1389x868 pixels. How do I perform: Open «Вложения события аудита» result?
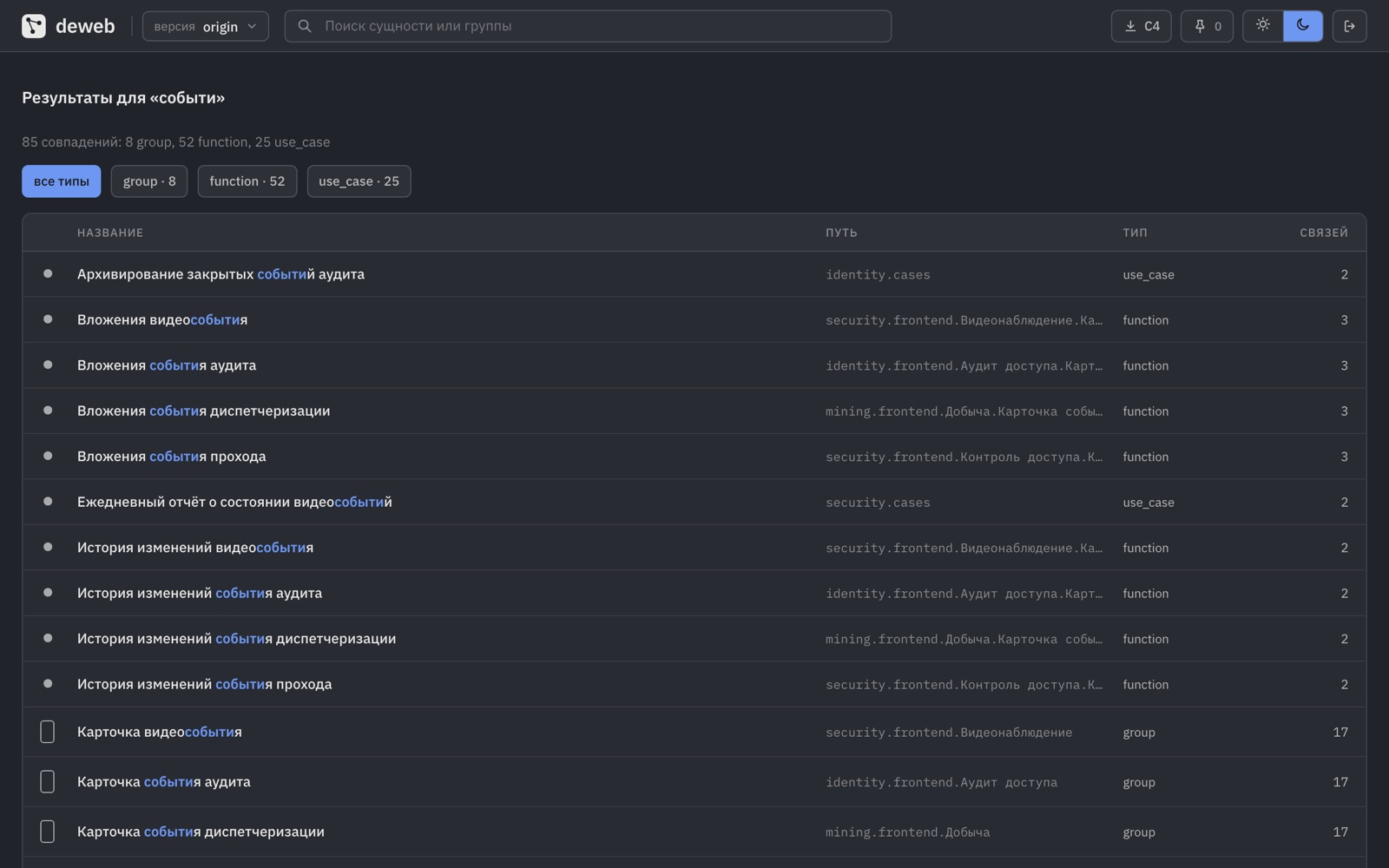167,365
